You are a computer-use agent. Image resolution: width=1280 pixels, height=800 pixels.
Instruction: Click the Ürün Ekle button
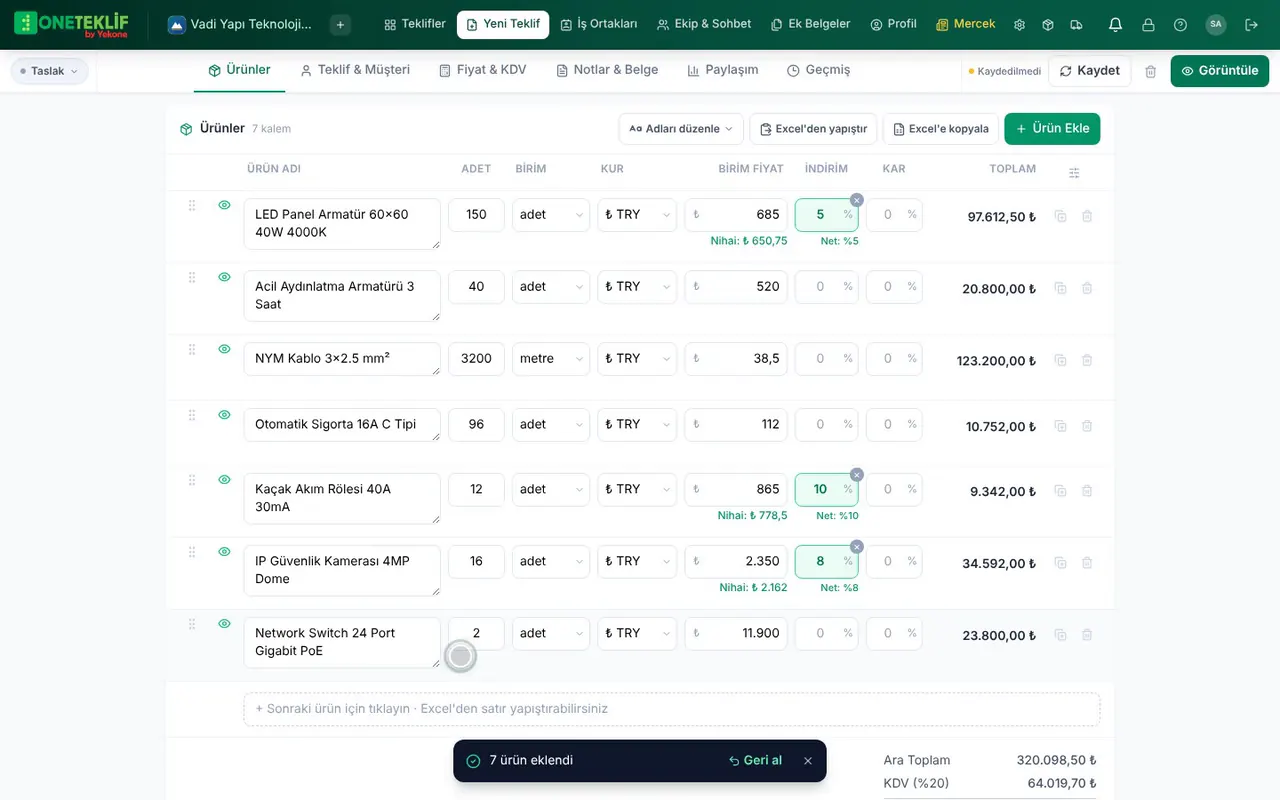1052,129
